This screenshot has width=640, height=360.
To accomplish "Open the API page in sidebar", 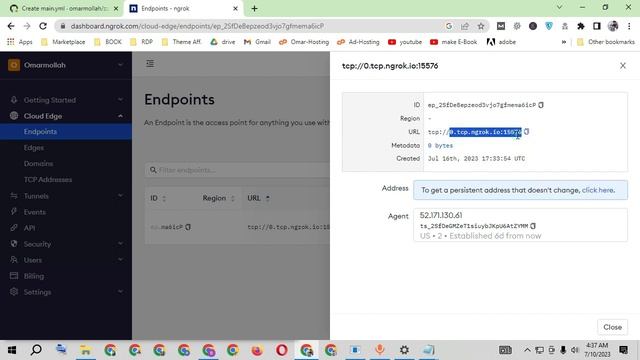I will (x=29, y=228).
